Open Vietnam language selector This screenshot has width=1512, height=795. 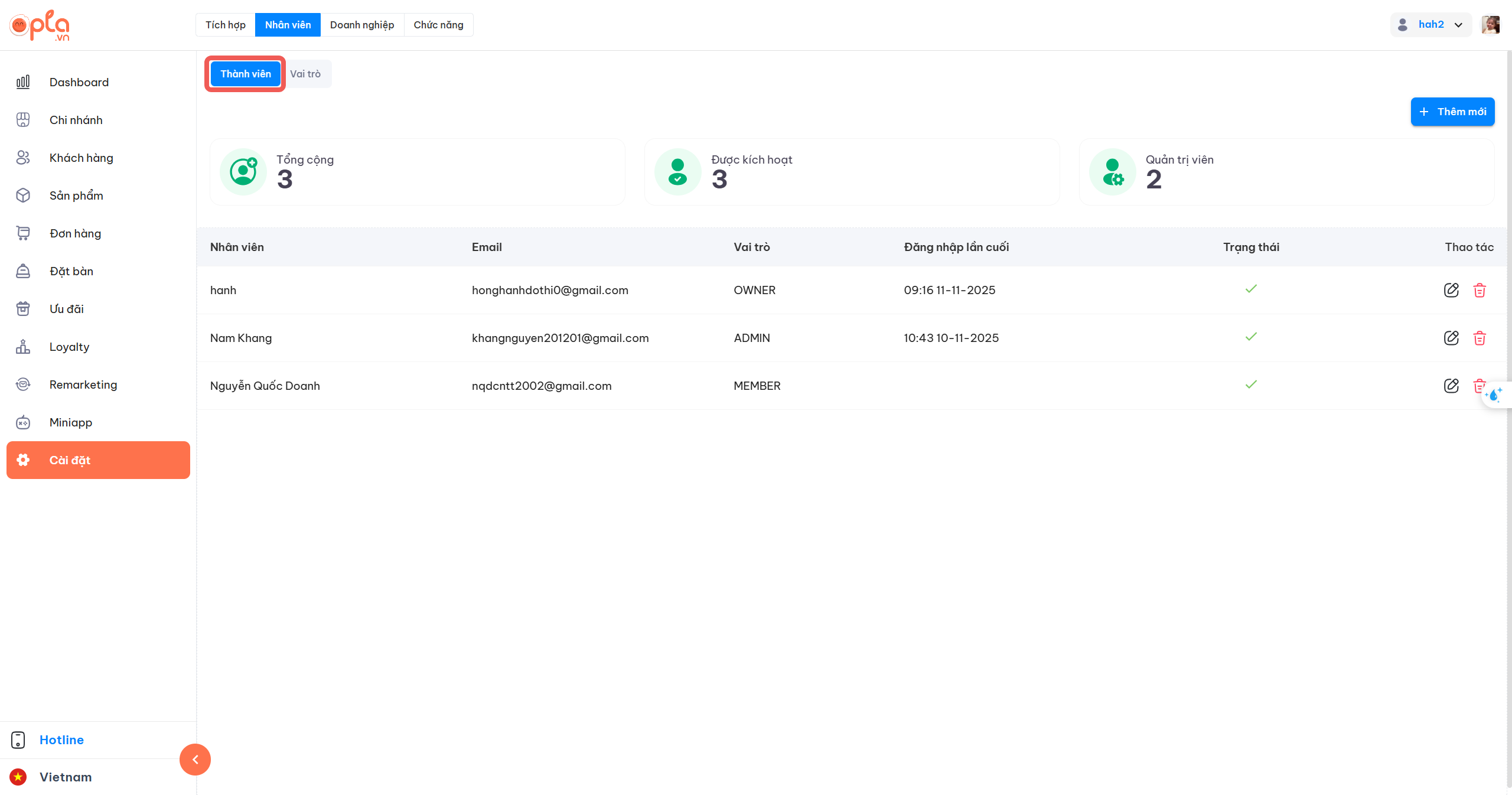pos(65,777)
